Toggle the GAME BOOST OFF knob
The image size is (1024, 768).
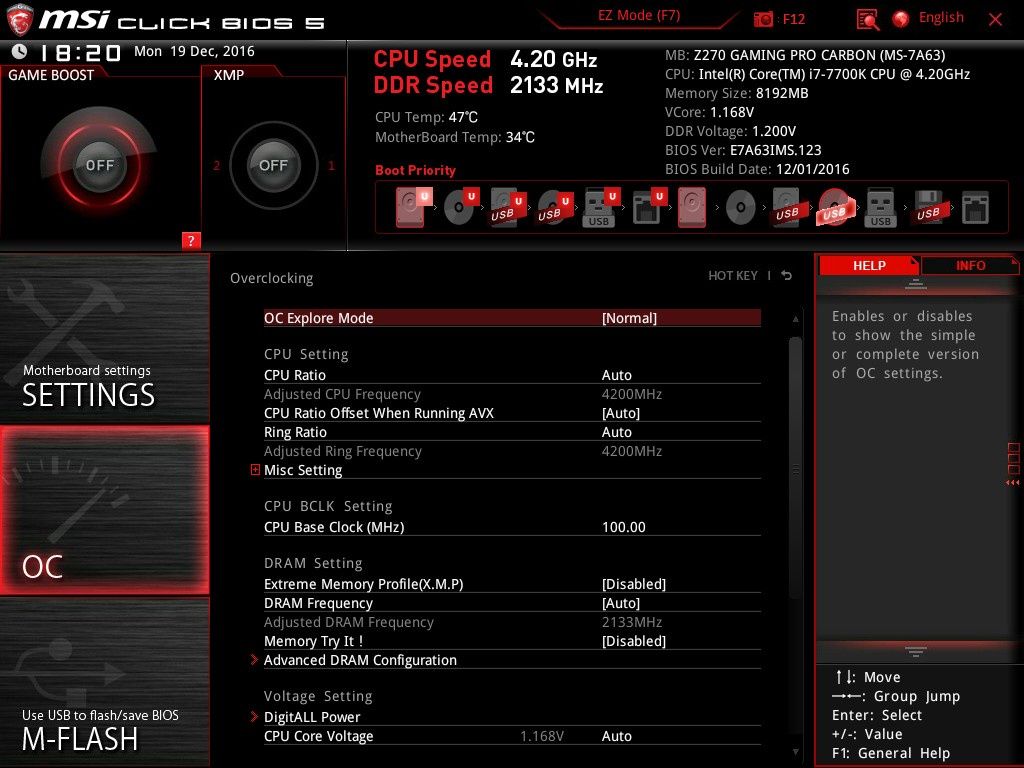click(99, 165)
